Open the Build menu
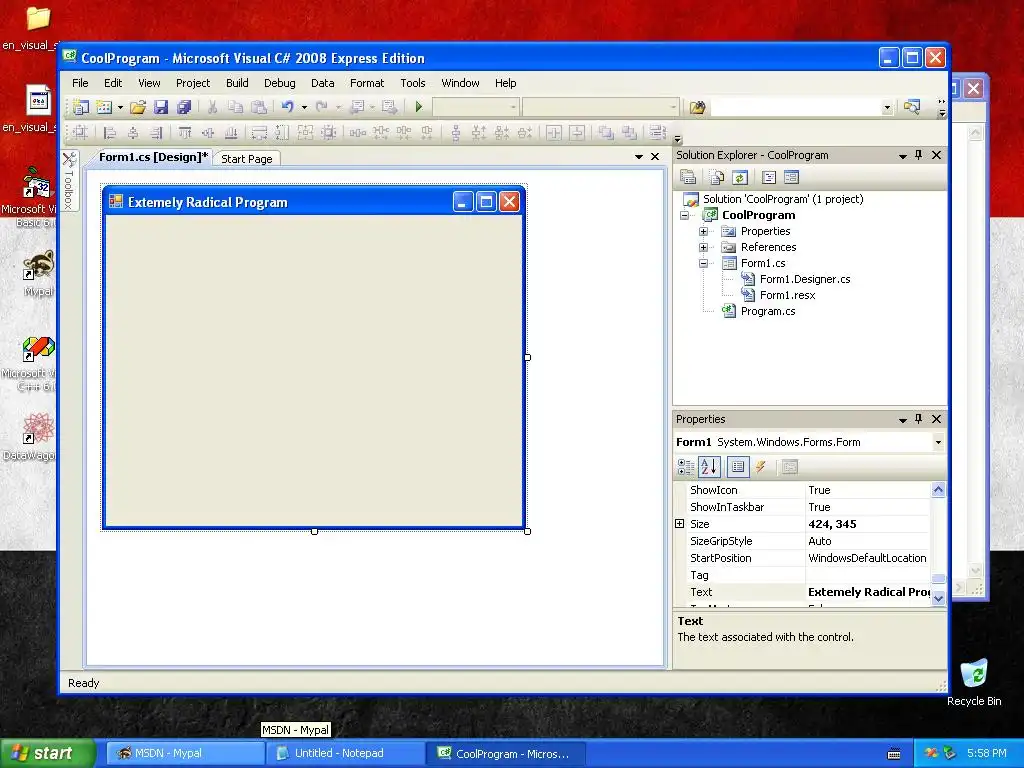This screenshot has width=1024, height=768. (x=237, y=83)
